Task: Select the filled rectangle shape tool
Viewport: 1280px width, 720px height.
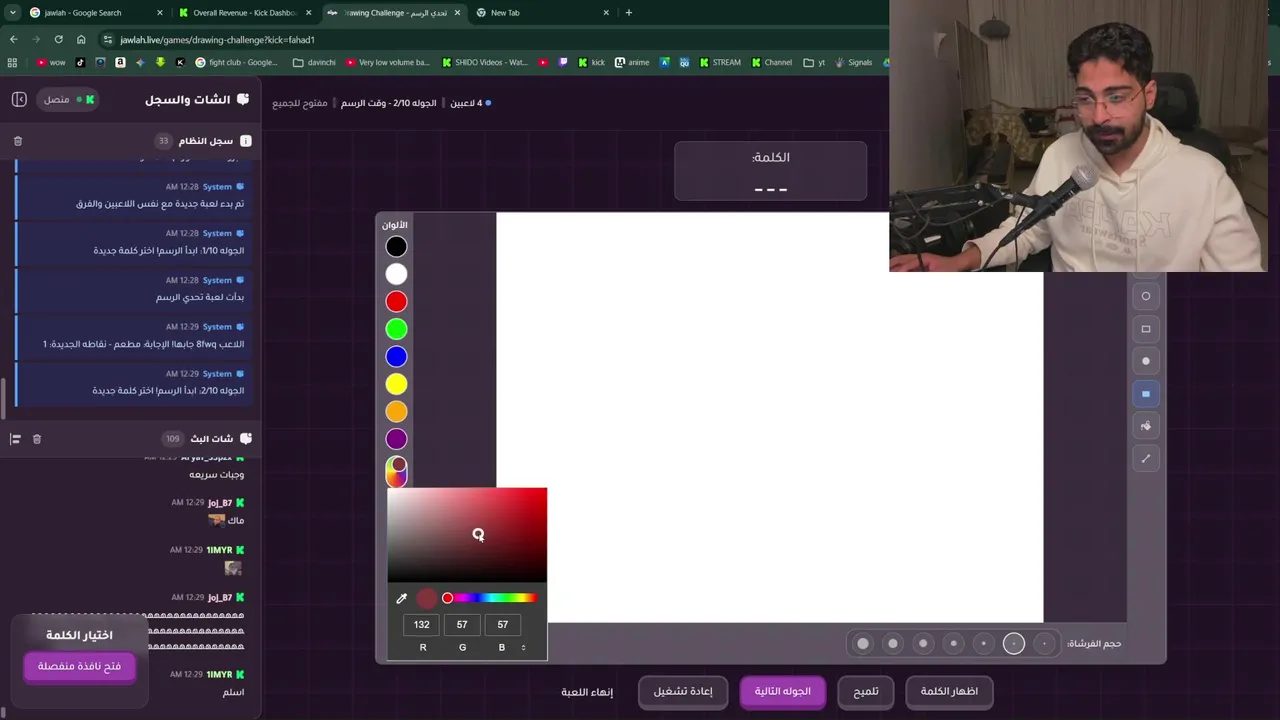Action: [x=1146, y=394]
